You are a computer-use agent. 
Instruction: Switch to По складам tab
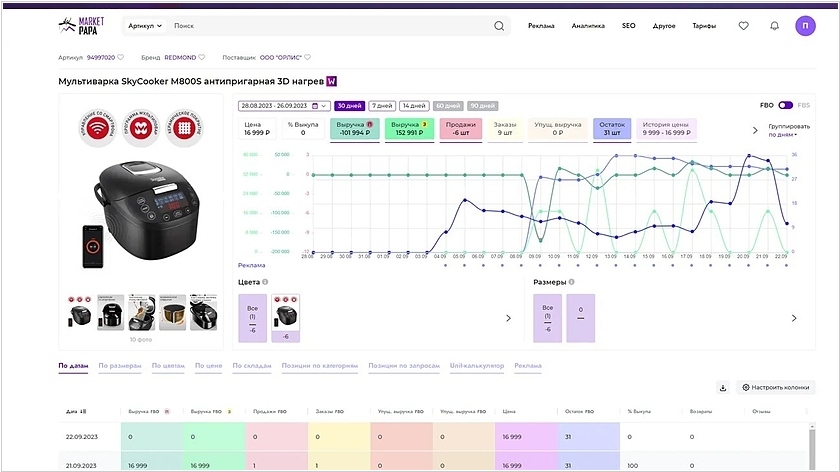tap(252, 366)
